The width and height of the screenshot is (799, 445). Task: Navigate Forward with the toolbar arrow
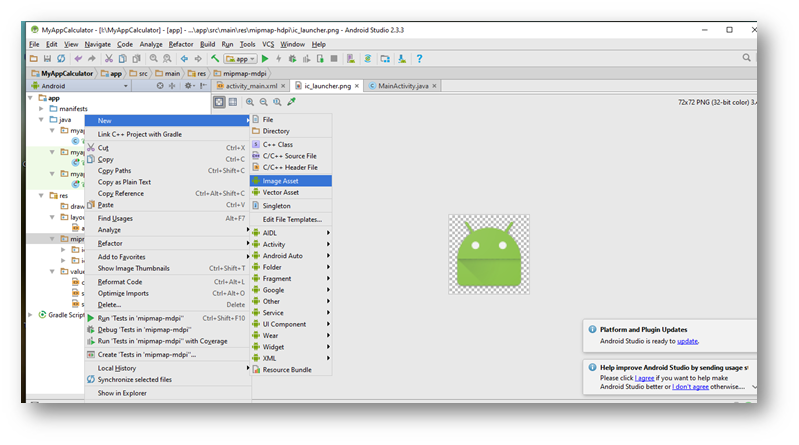pos(198,59)
